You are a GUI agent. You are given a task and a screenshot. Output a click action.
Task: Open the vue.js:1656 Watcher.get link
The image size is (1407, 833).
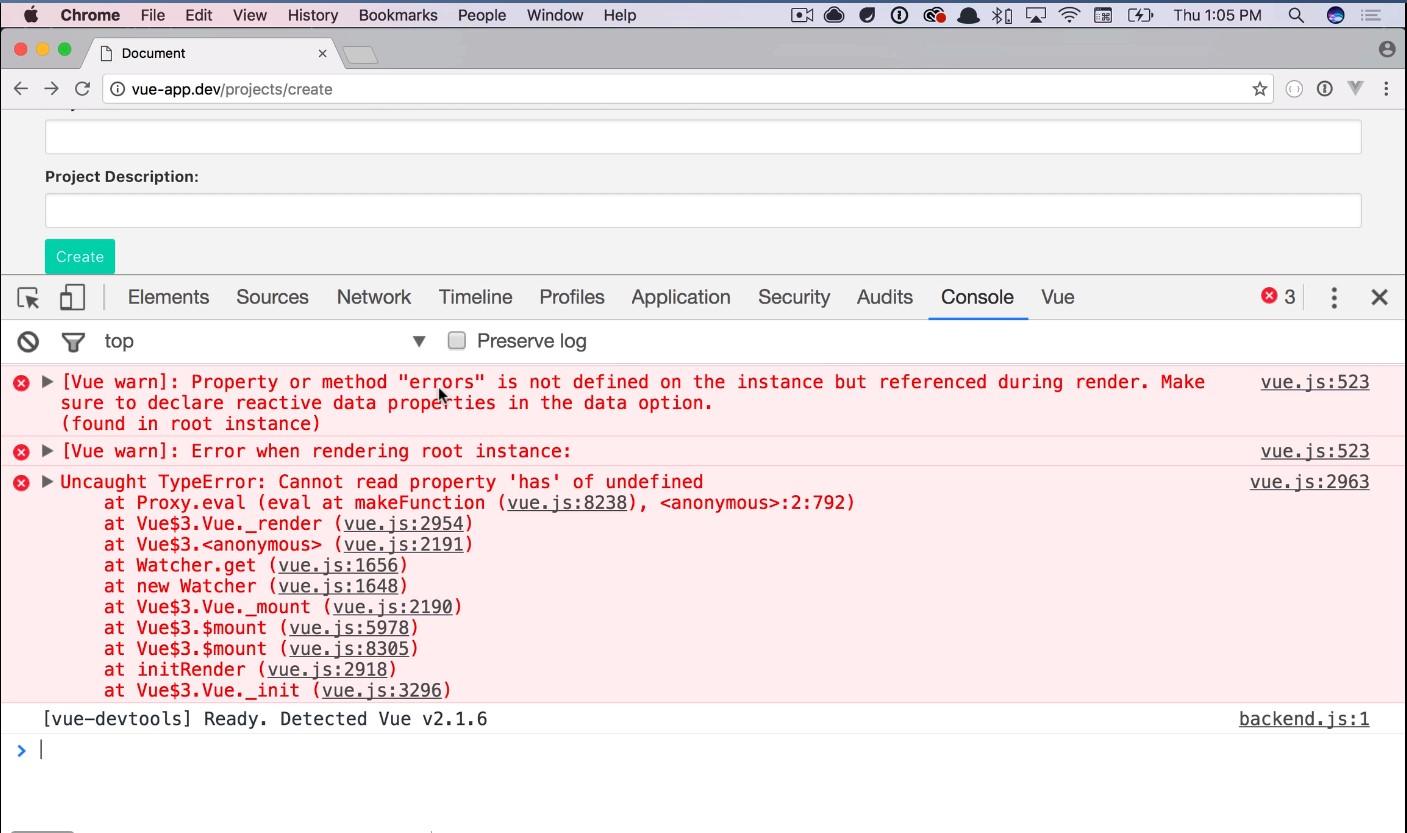[338, 566]
